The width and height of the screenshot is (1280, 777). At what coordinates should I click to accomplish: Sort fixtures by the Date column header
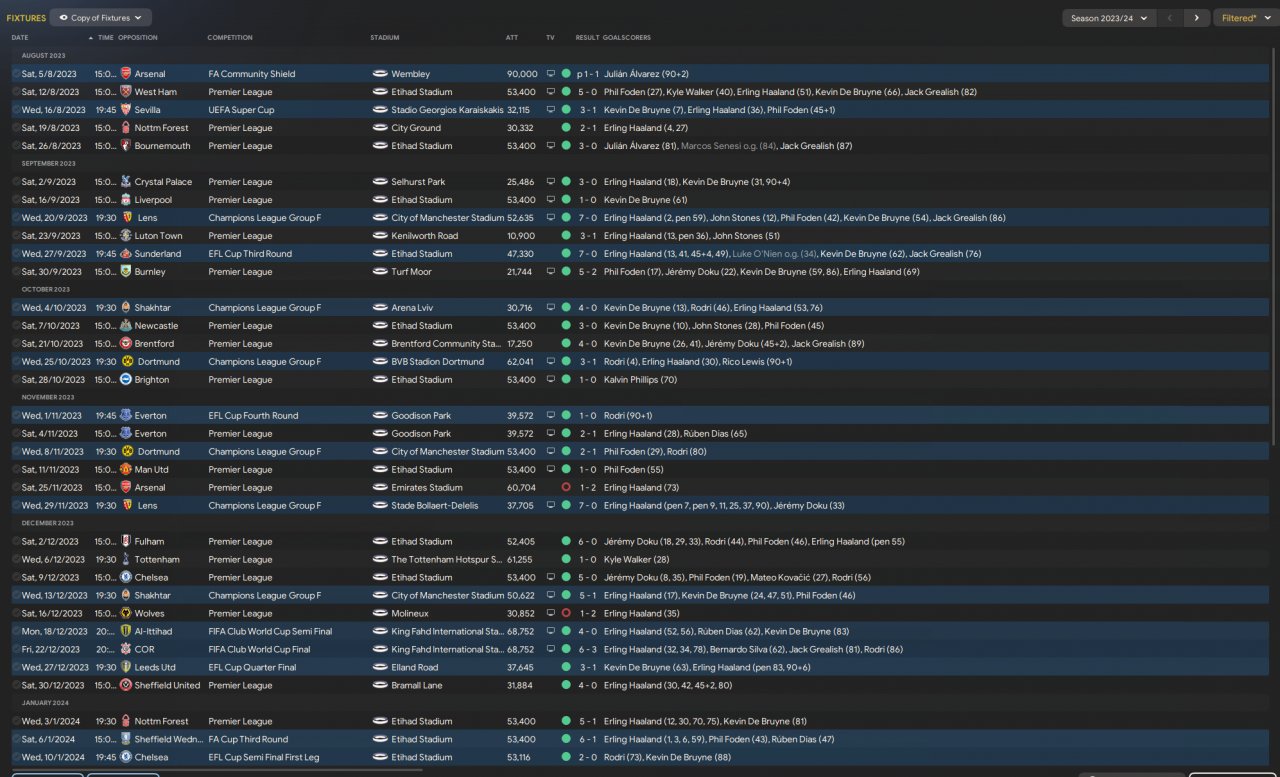point(20,38)
